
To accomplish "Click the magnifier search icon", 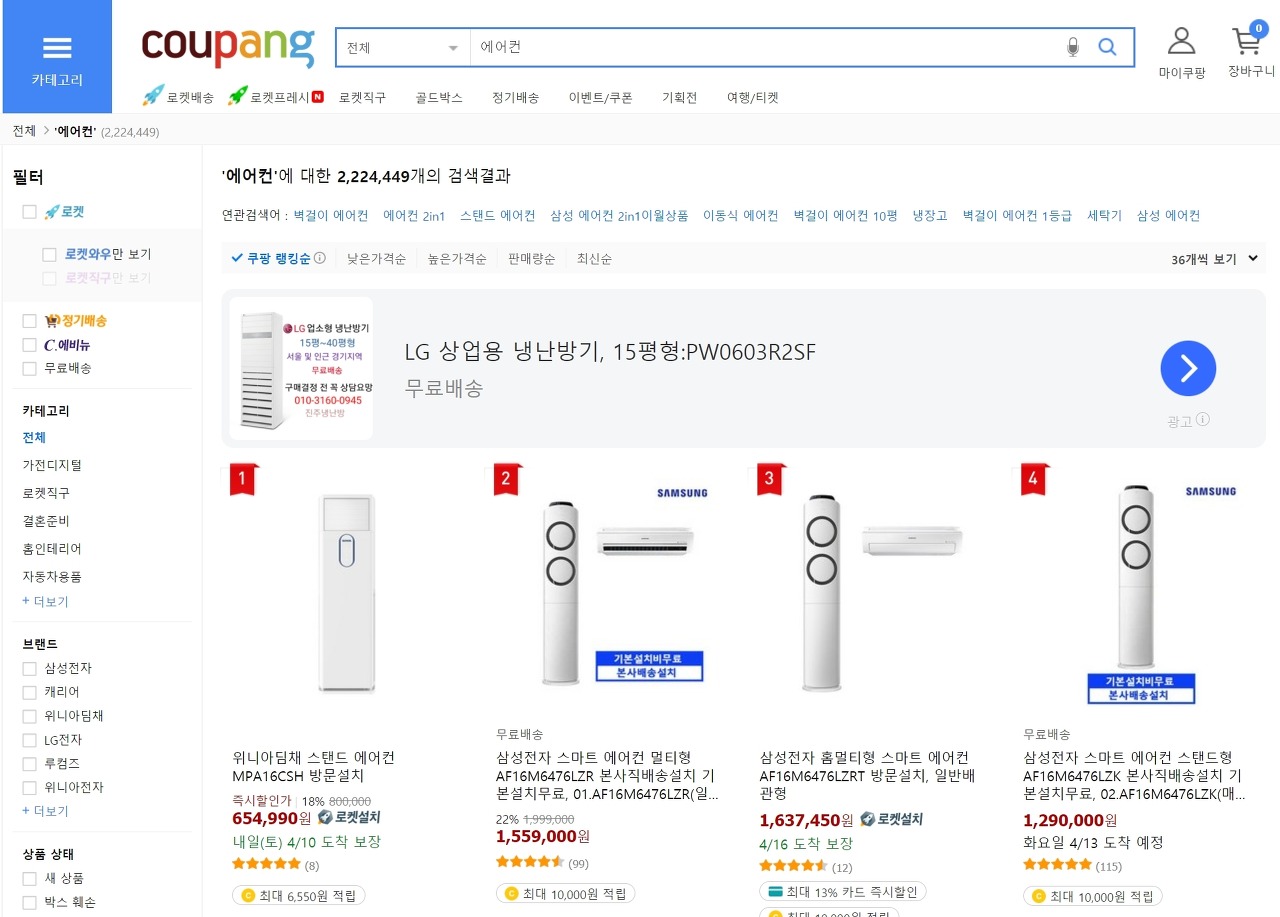I will [x=1107, y=47].
